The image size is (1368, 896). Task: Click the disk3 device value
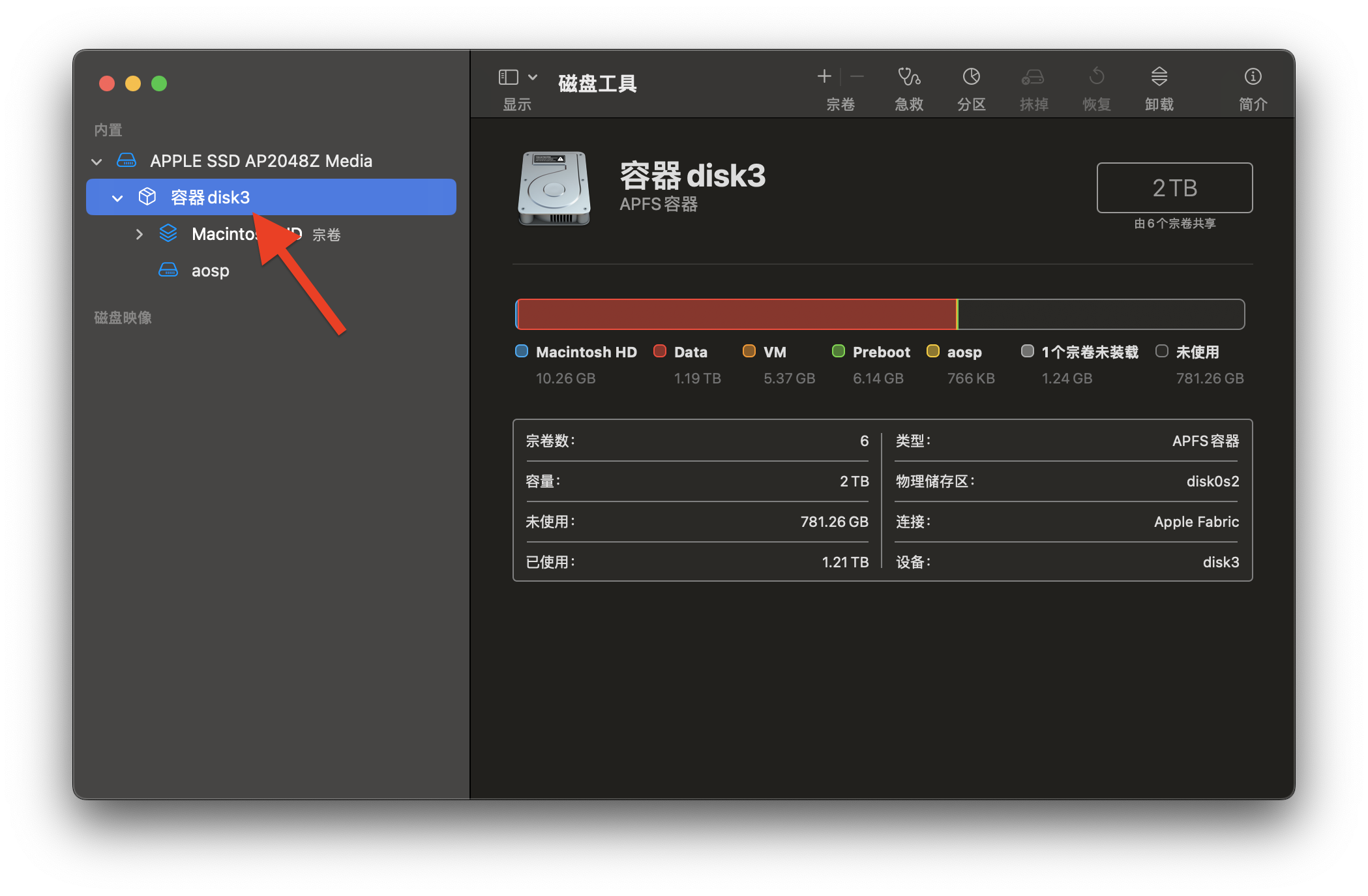pyautogui.click(x=1221, y=562)
